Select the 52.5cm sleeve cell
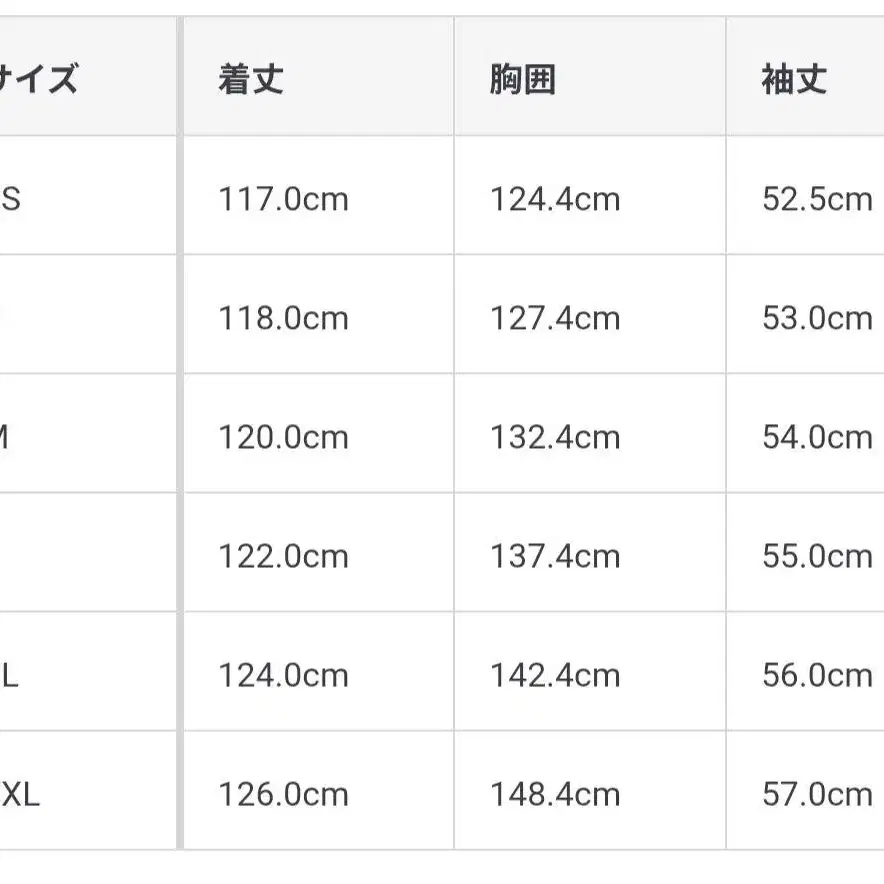This screenshot has width=884, height=884. [817, 199]
